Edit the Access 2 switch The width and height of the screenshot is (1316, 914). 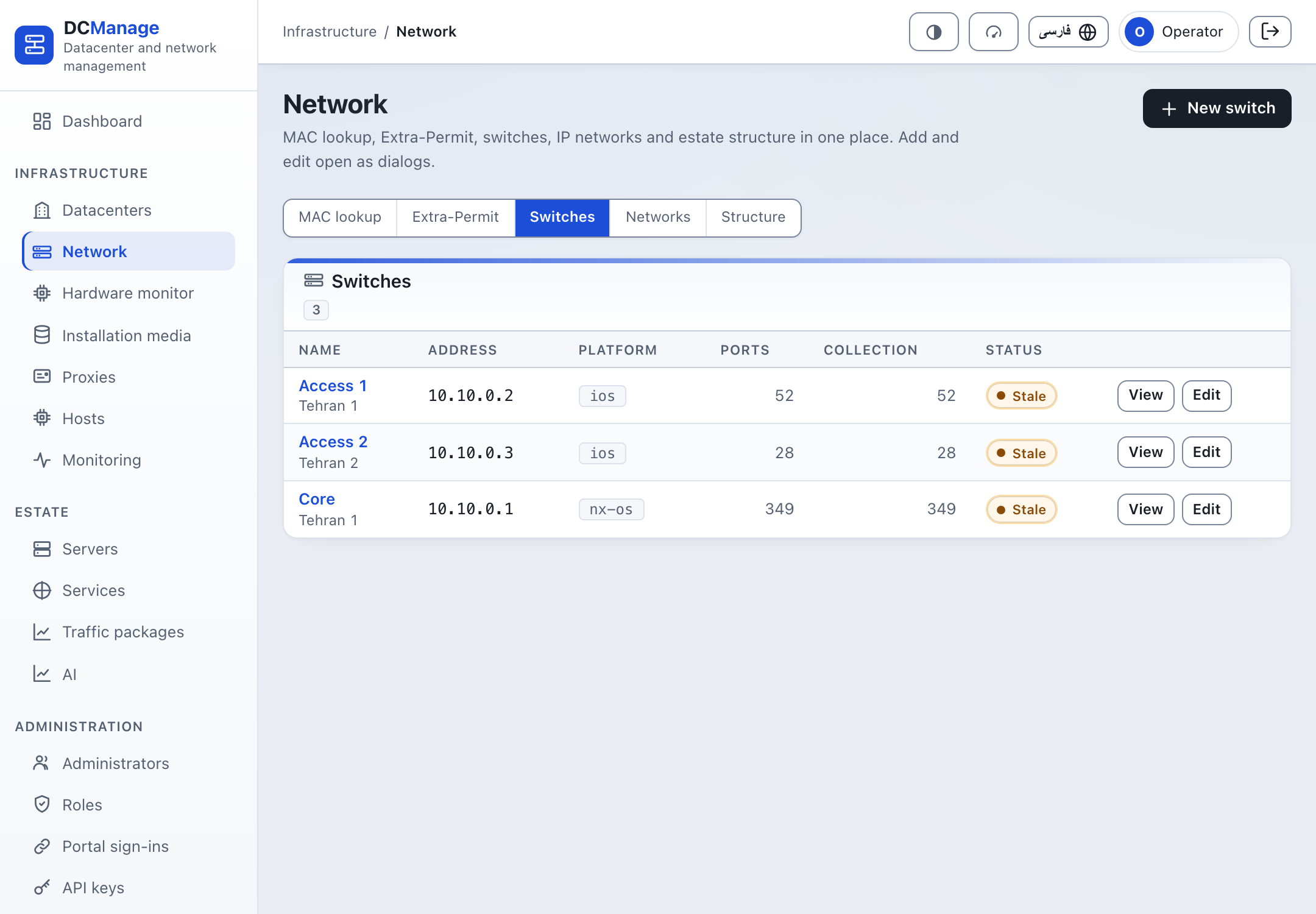coord(1206,452)
